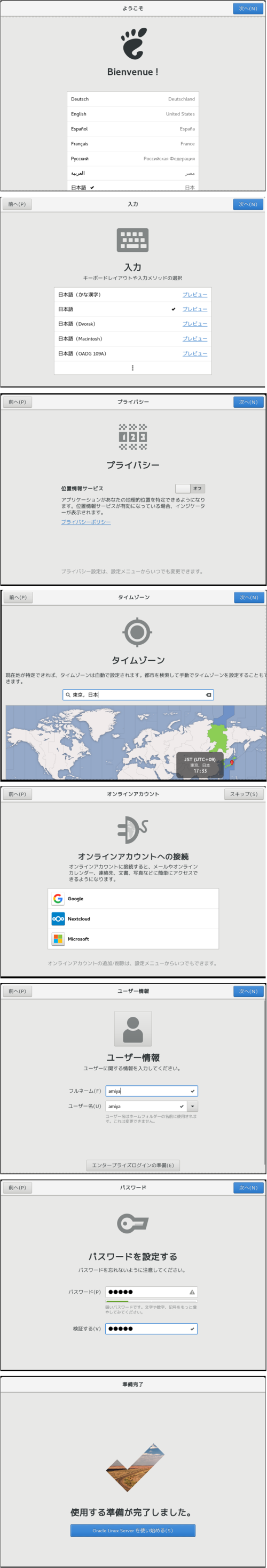Click the Google account icon
Image resolution: width=267 pixels, height=1568 pixels.
point(58,899)
